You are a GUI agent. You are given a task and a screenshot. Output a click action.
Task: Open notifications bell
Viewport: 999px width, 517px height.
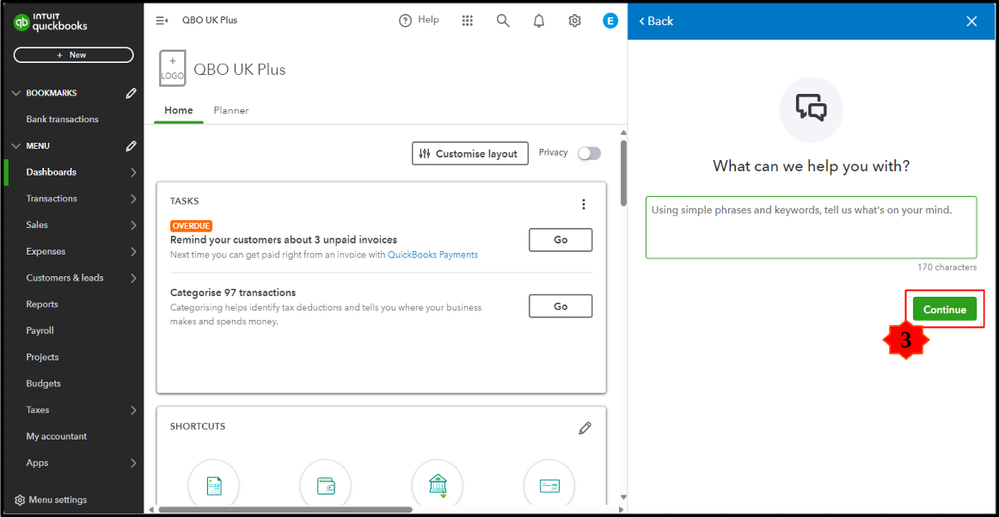click(539, 20)
